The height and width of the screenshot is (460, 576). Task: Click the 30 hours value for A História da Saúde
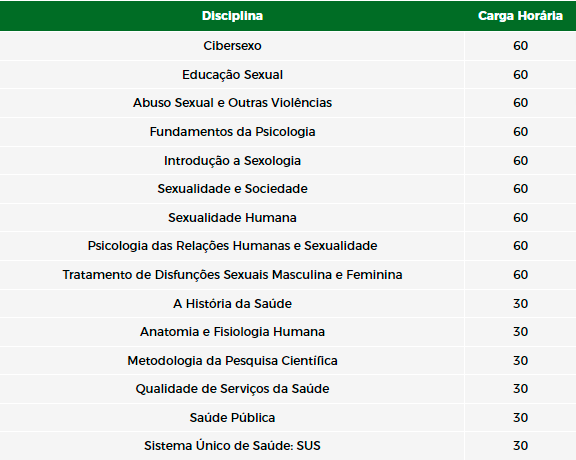point(520,303)
